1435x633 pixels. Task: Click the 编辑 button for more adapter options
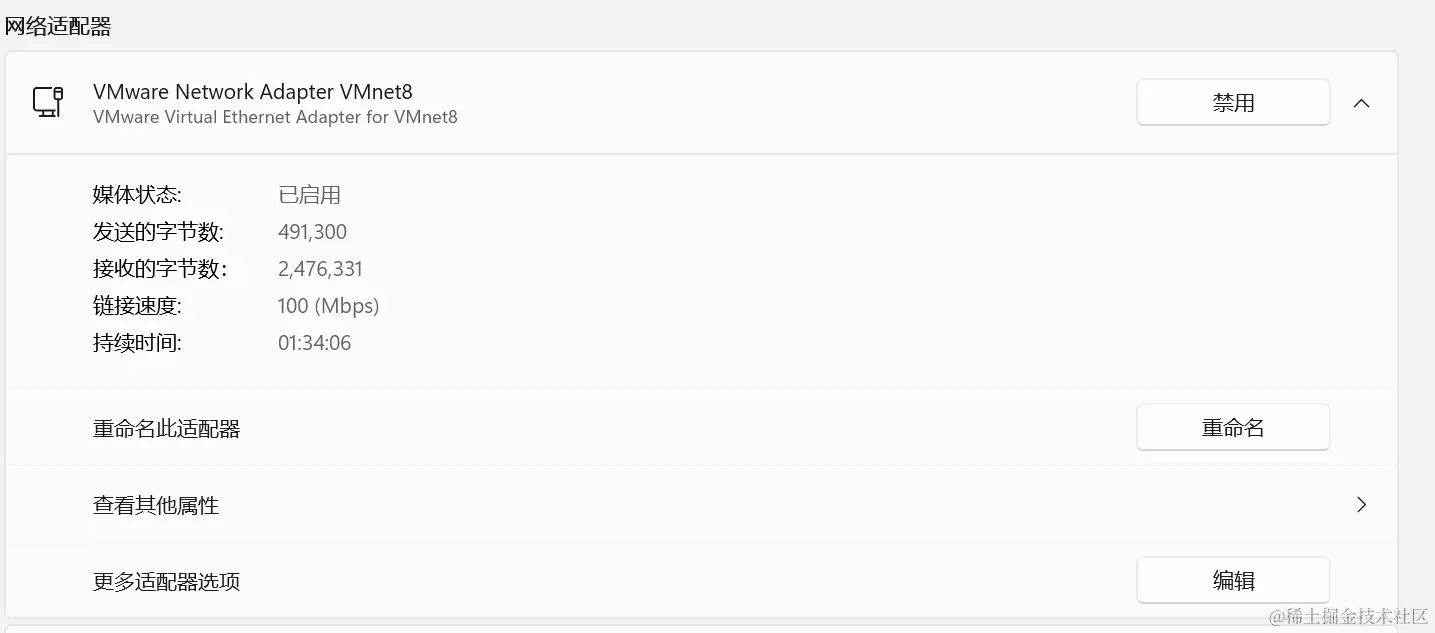(1233, 581)
